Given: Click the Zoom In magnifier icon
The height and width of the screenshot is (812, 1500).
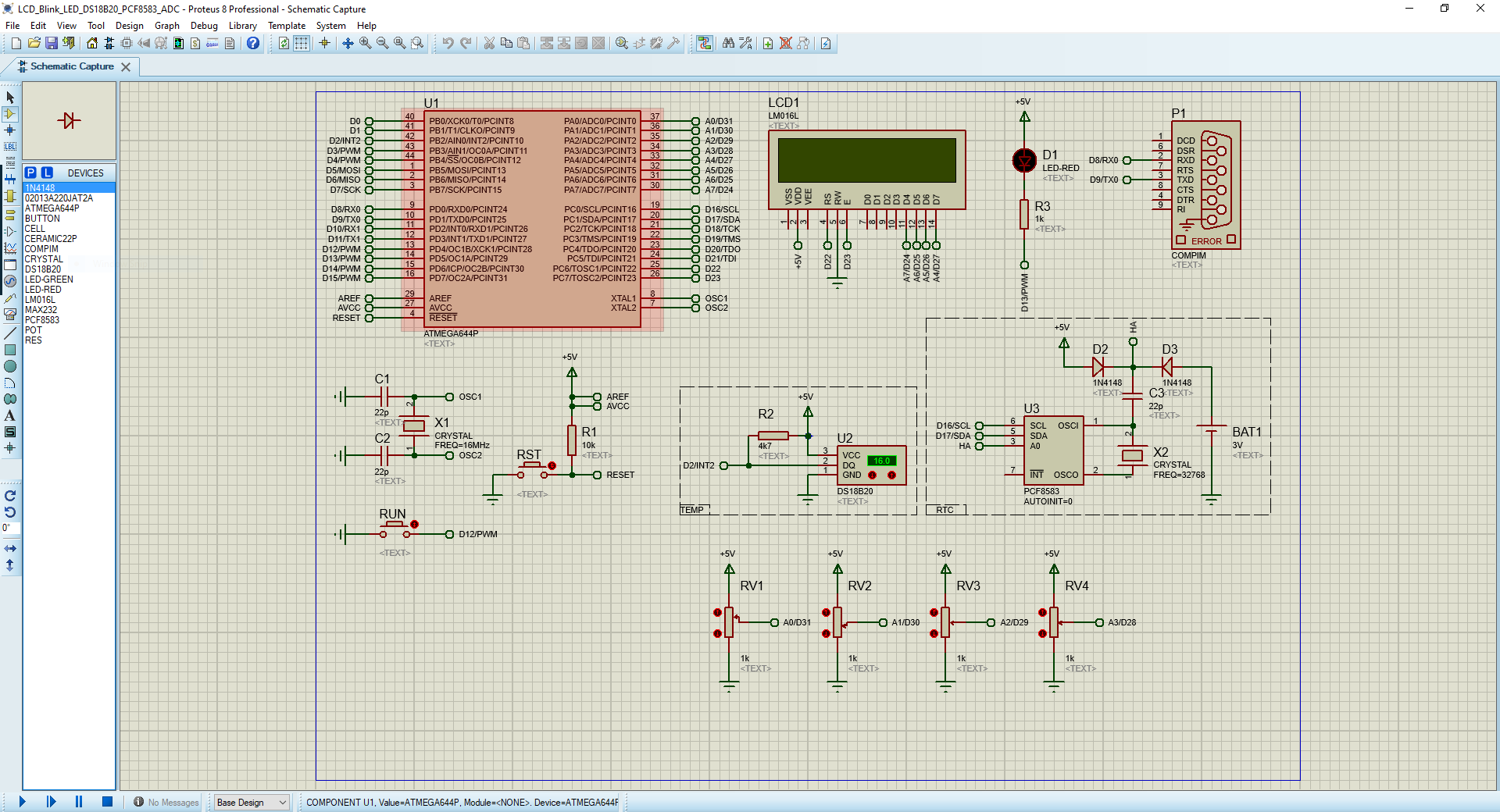Looking at the screenshot, I should pos(366,44).
